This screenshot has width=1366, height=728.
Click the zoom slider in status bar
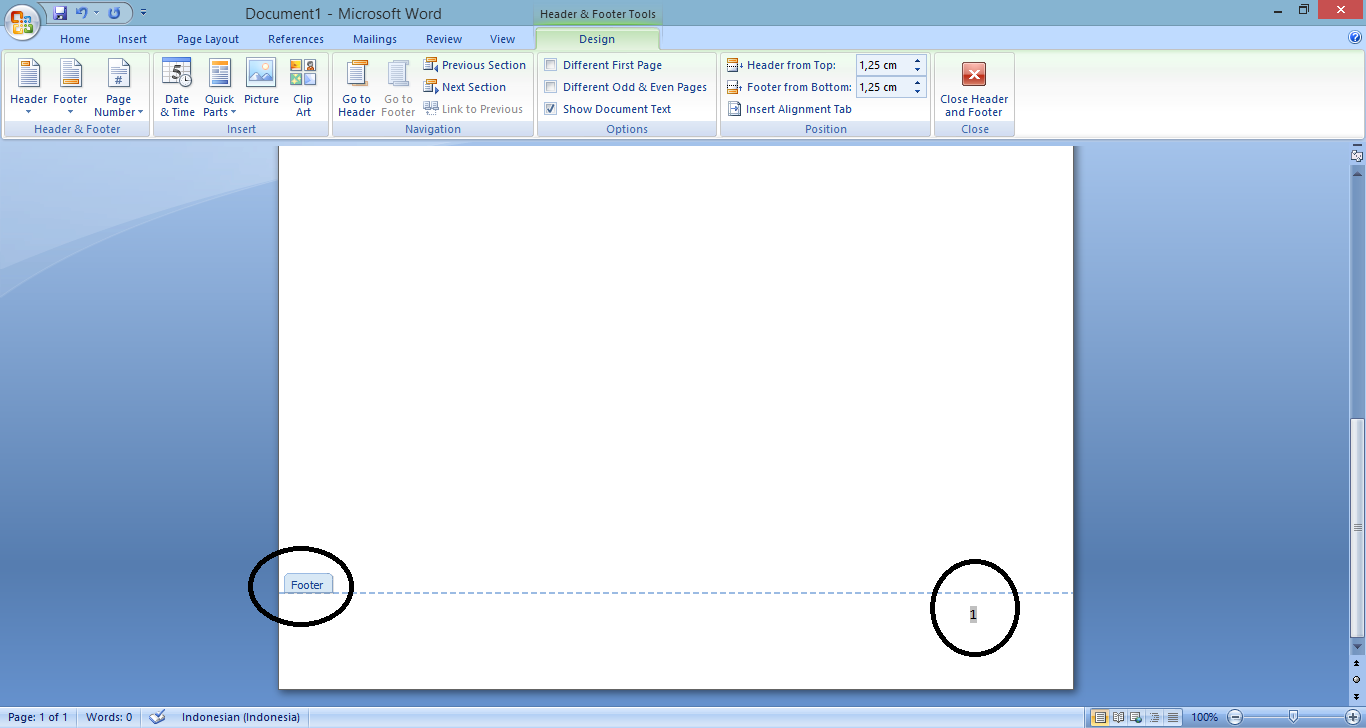(1293, 717)
